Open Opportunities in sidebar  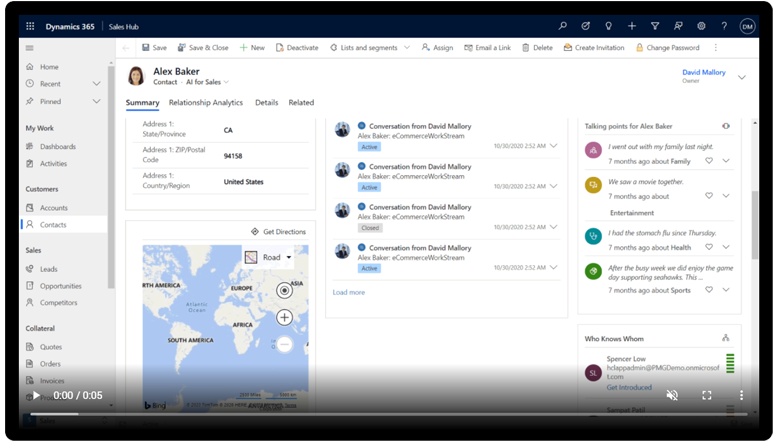click(63, 286)
